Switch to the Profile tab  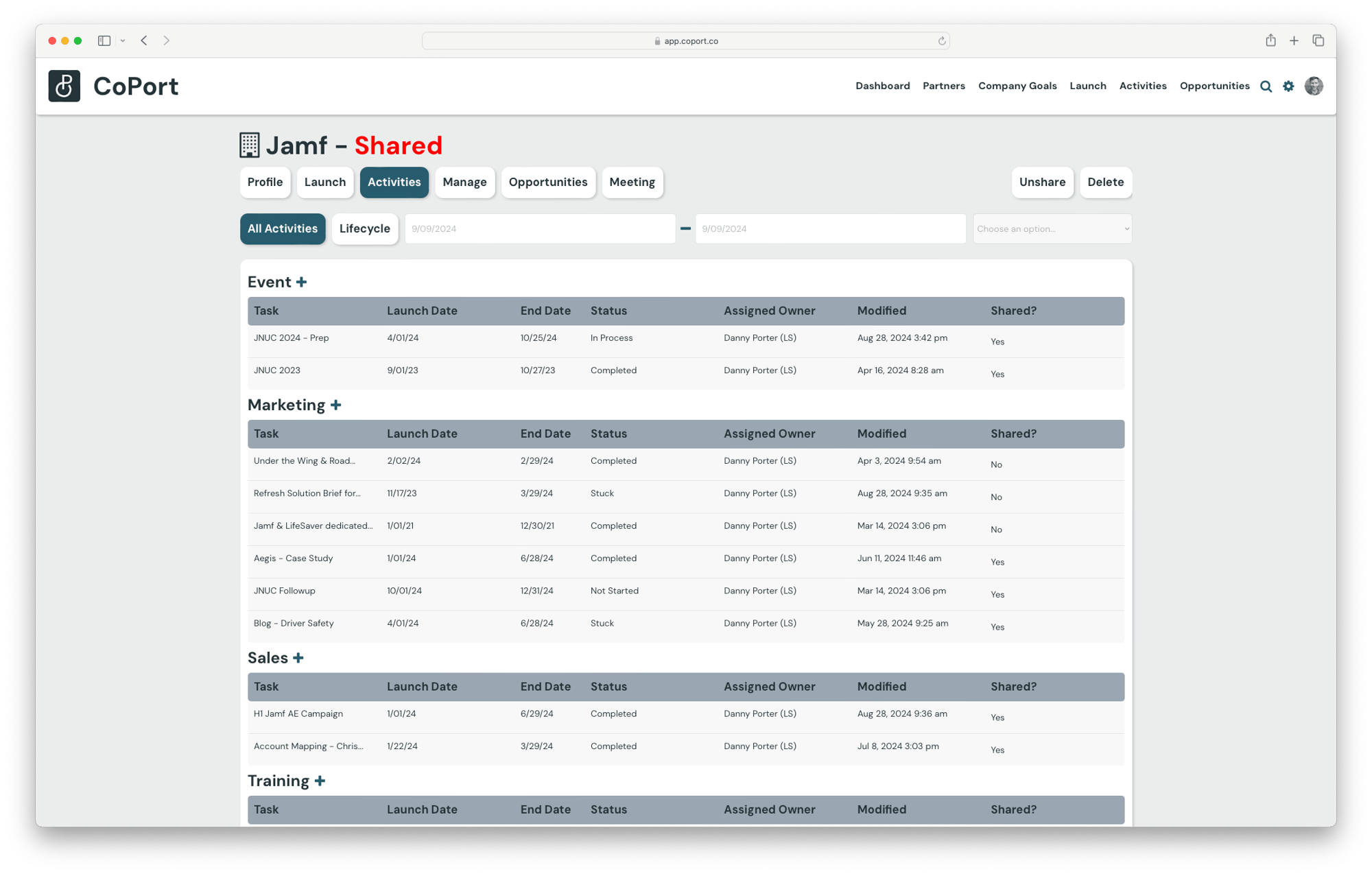265,182
